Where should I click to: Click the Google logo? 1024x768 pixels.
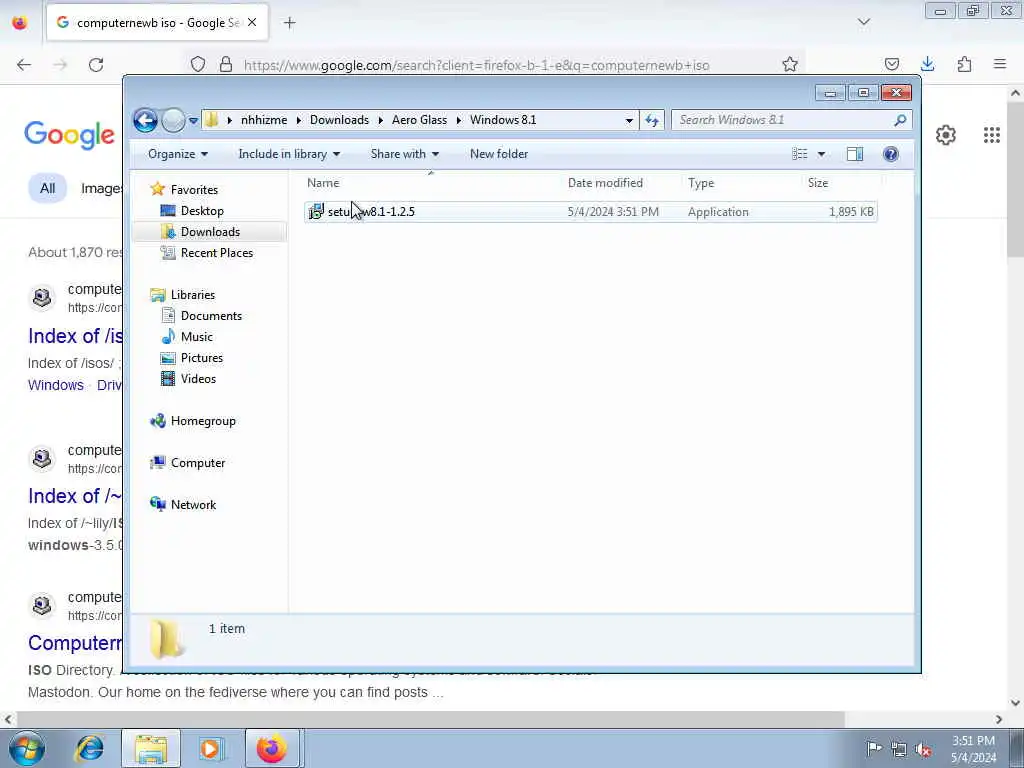[69, 135]
